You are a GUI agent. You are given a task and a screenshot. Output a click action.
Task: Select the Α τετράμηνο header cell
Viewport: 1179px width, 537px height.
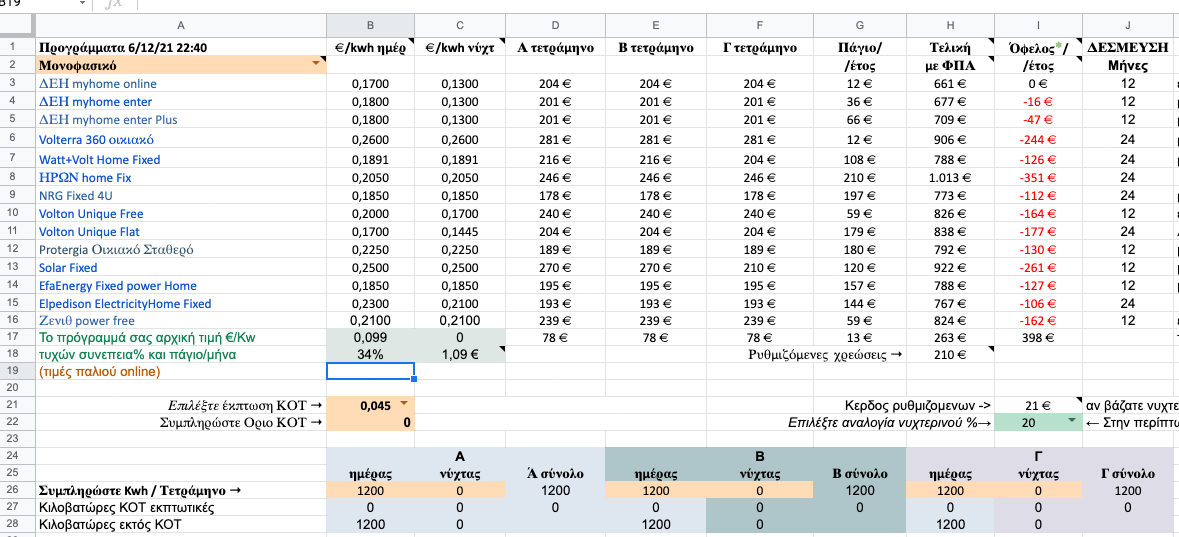click(x=555, y=47)
